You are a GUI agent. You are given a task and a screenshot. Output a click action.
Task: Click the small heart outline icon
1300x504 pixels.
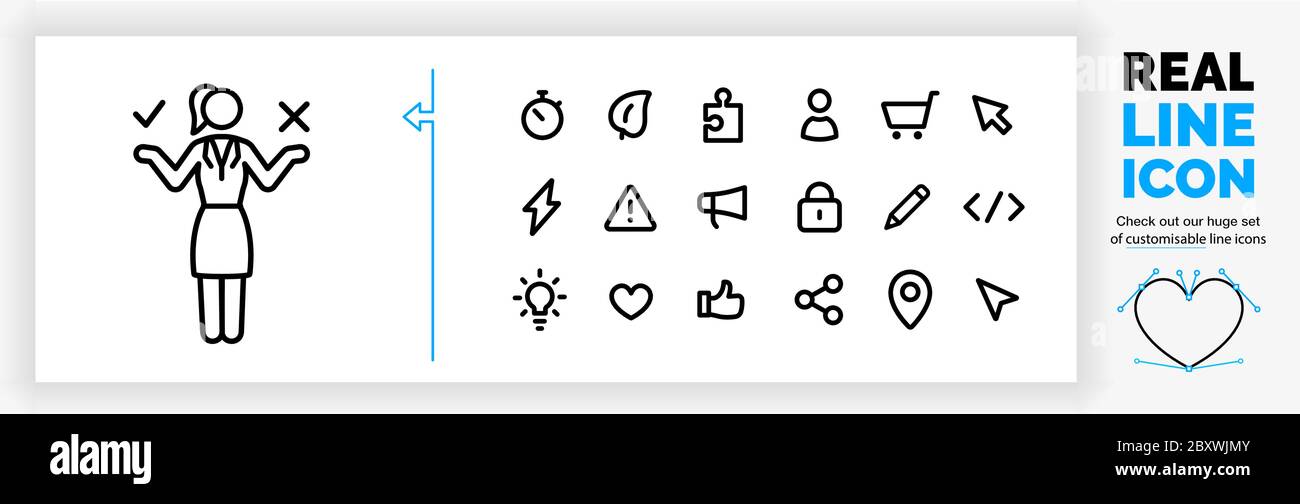(x=631, y=301)
